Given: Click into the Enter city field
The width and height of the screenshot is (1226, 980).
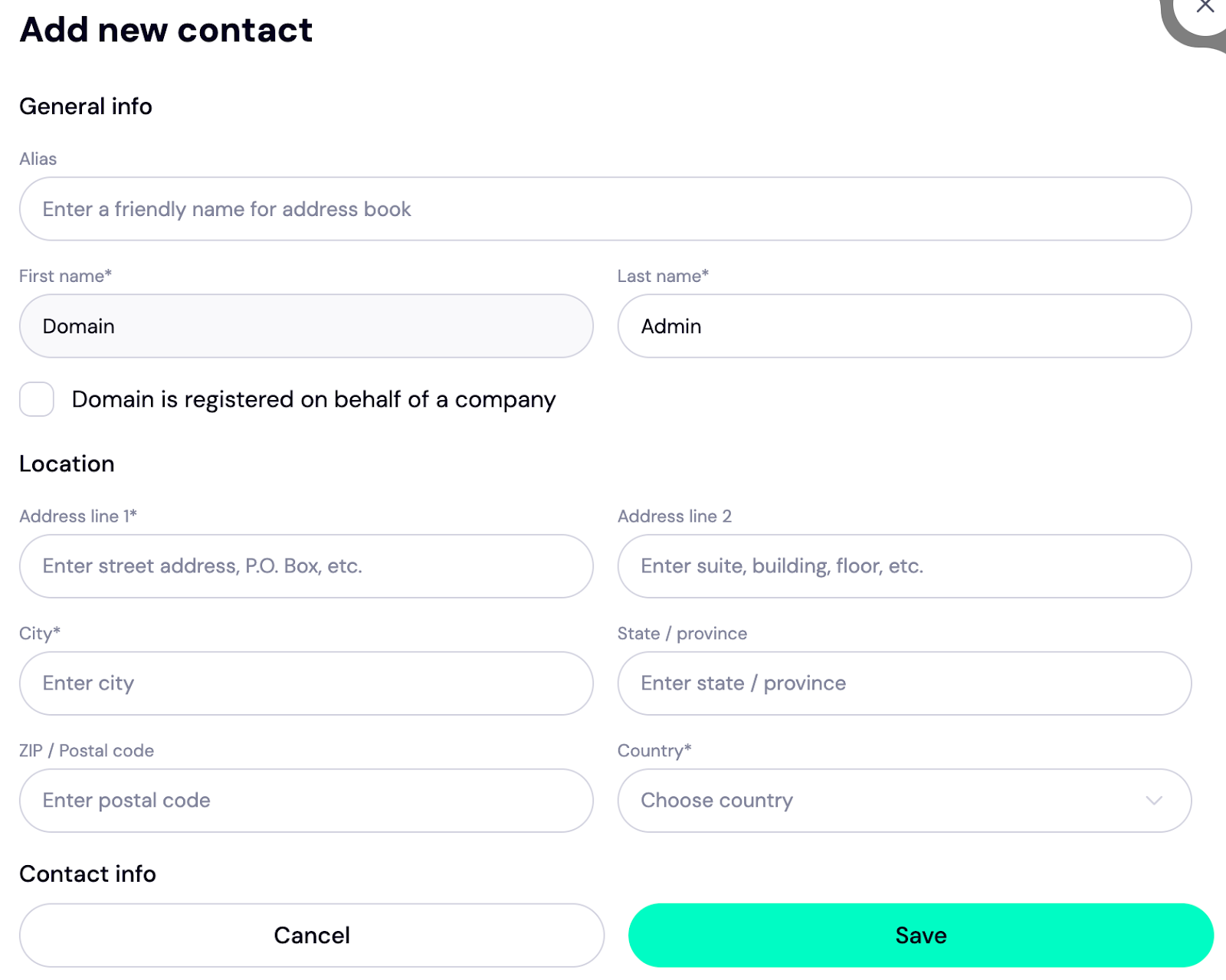Looking at the screenshot, I should [x=306, y=683].
